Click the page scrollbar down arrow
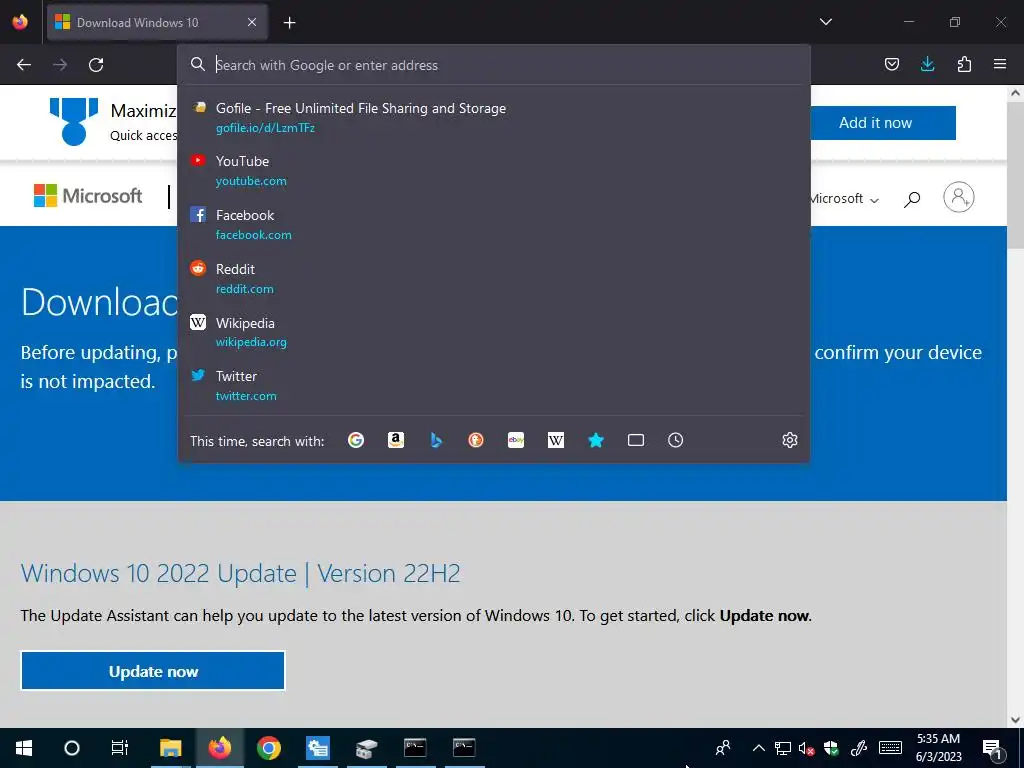The image size is (1024, 768). [1015, 720]
